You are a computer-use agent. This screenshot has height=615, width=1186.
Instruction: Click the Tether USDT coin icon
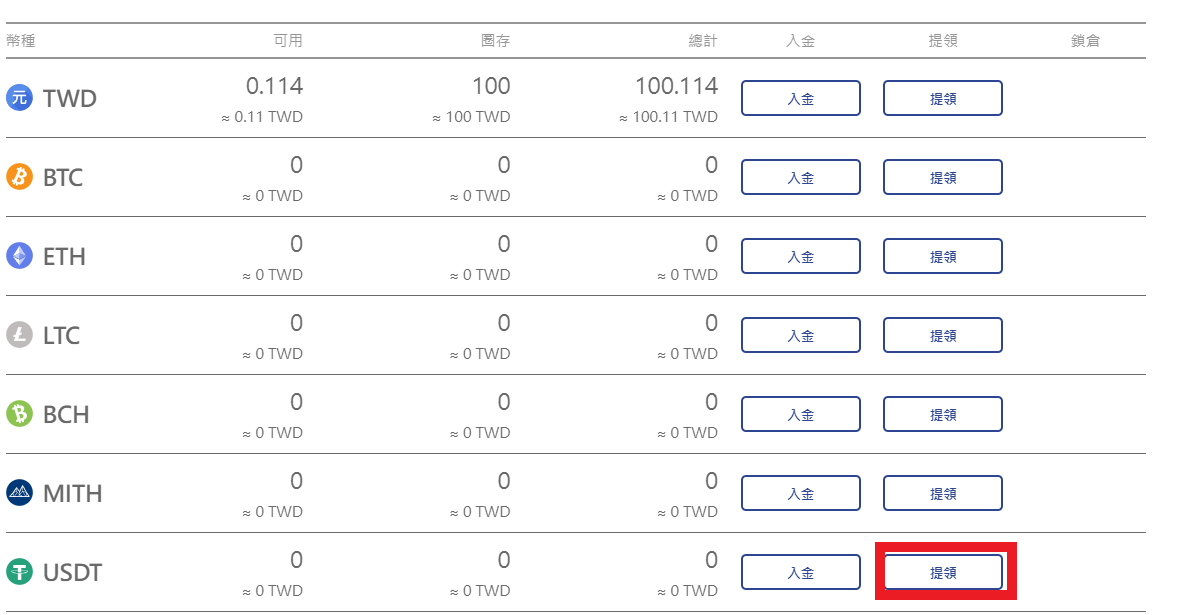[x=19, y=572]
